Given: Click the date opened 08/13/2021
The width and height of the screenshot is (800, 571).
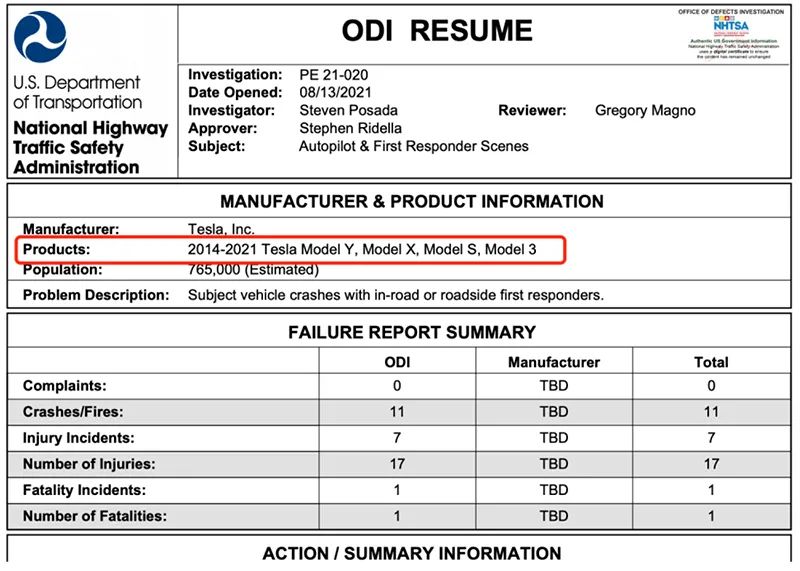Looking at the screenshot, I should [335, 92].
